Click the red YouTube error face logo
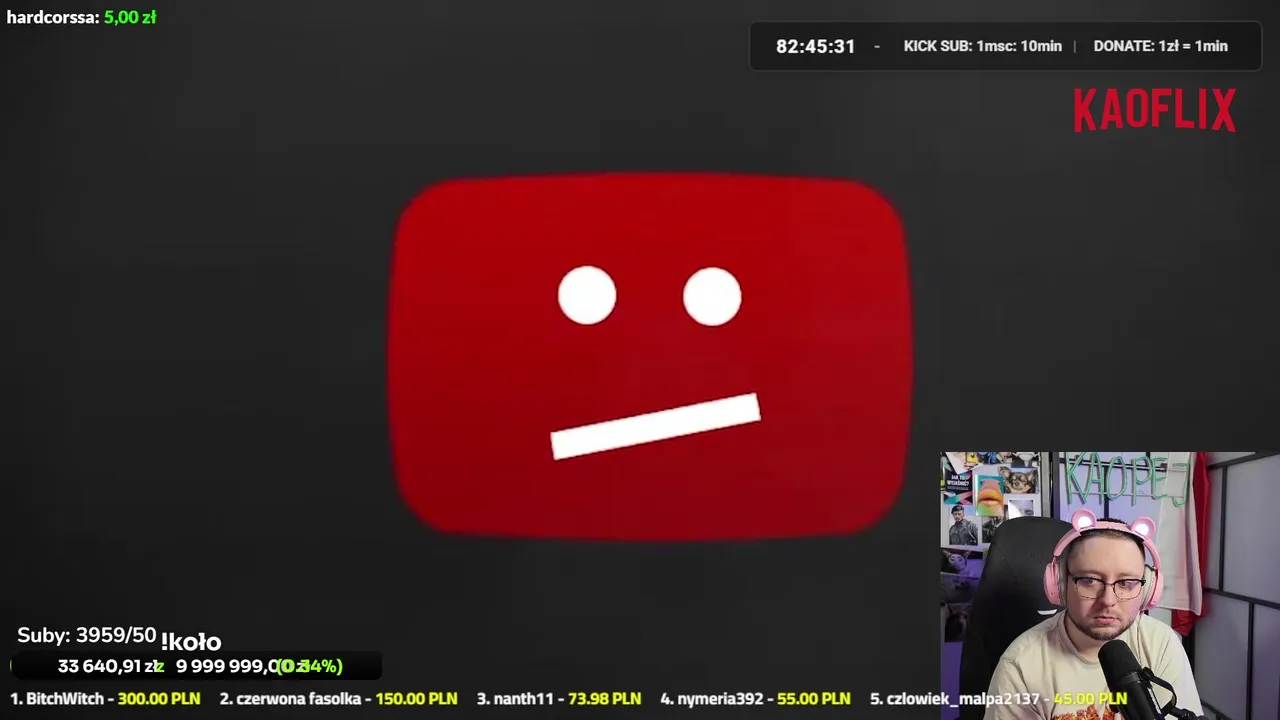1280x720 pixels. click(x=650, y=356)
